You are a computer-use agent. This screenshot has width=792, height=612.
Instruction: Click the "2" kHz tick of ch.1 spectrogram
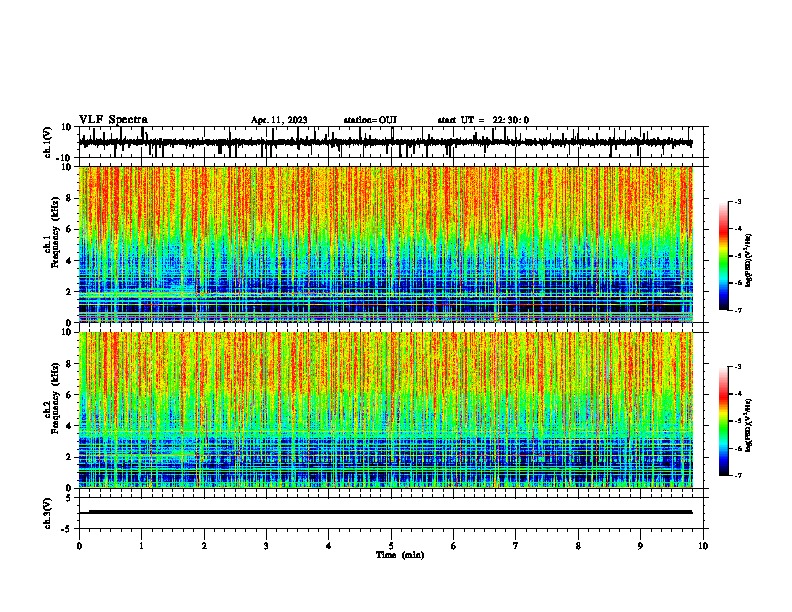69,292
